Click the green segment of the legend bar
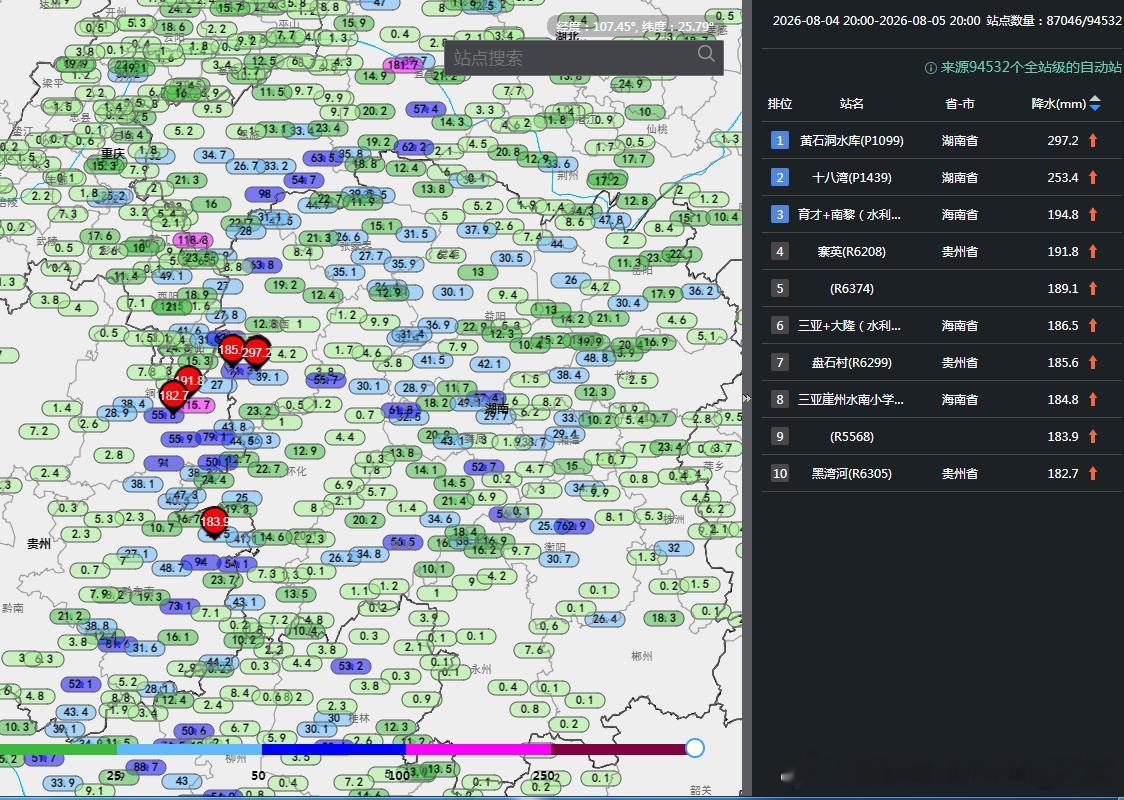 (x=58, y=749)
